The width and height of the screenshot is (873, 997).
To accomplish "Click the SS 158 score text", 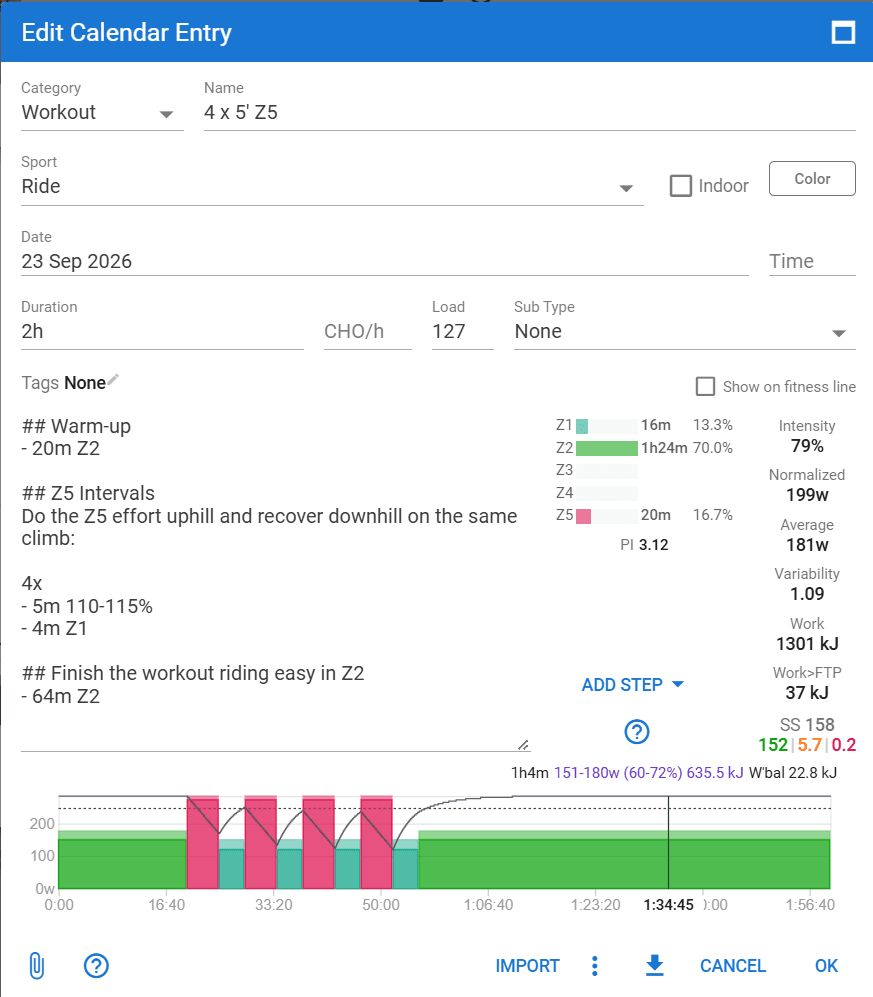I will [807, 725].
